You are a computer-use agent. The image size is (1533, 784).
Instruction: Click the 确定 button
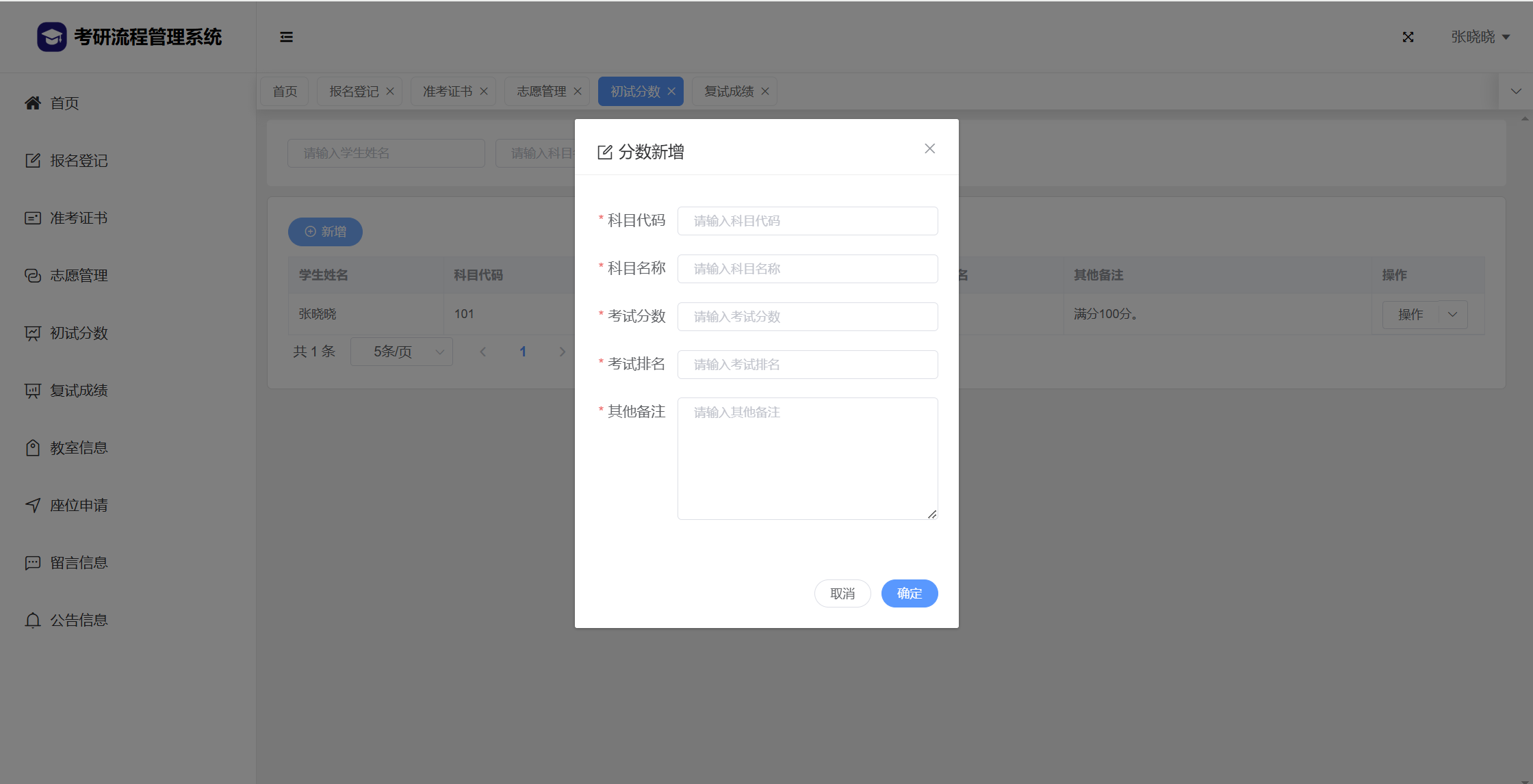909,594
